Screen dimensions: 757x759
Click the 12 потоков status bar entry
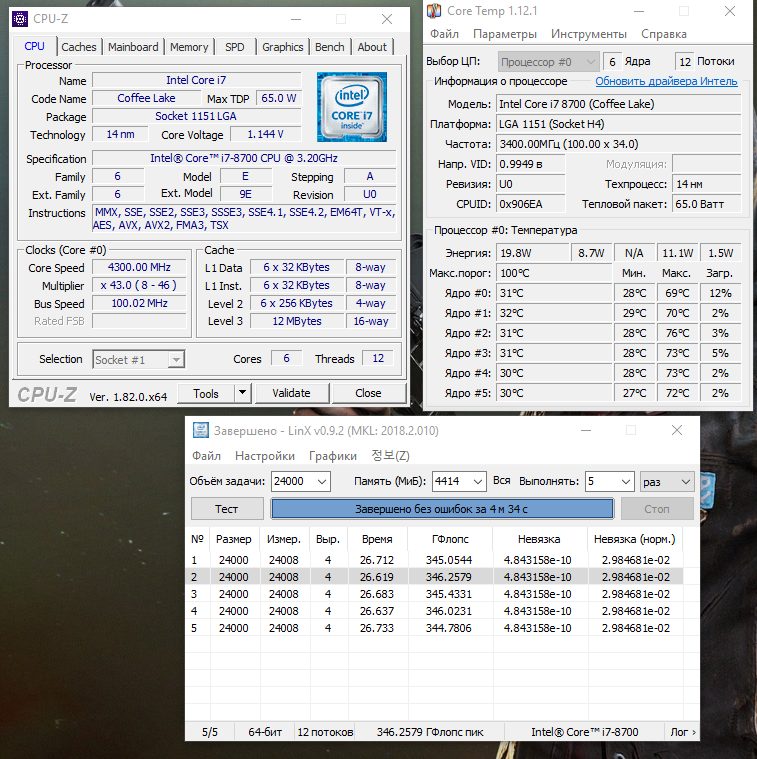(x=325, y=732)
